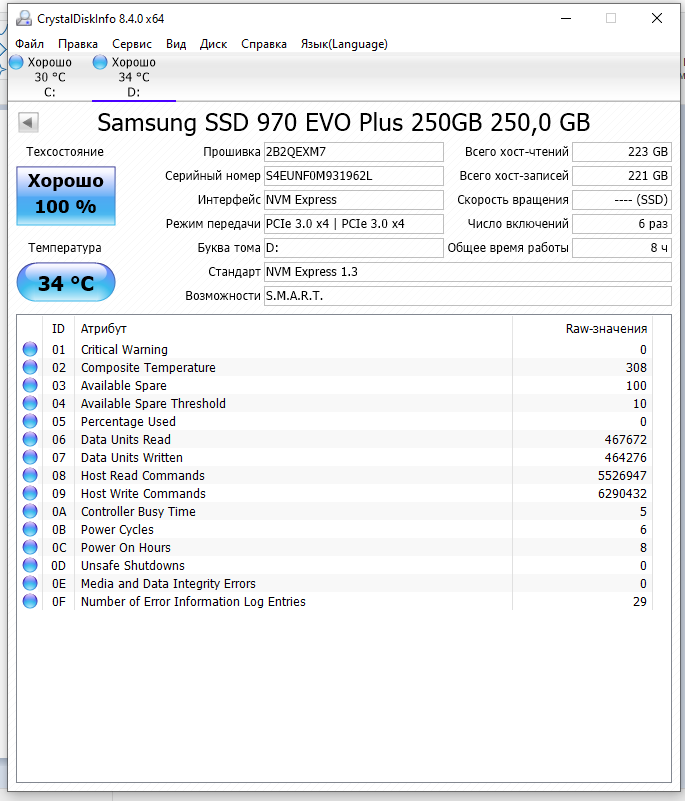
Task: Click status orb for Data Units Read
Action: click(x=30, y=439)
